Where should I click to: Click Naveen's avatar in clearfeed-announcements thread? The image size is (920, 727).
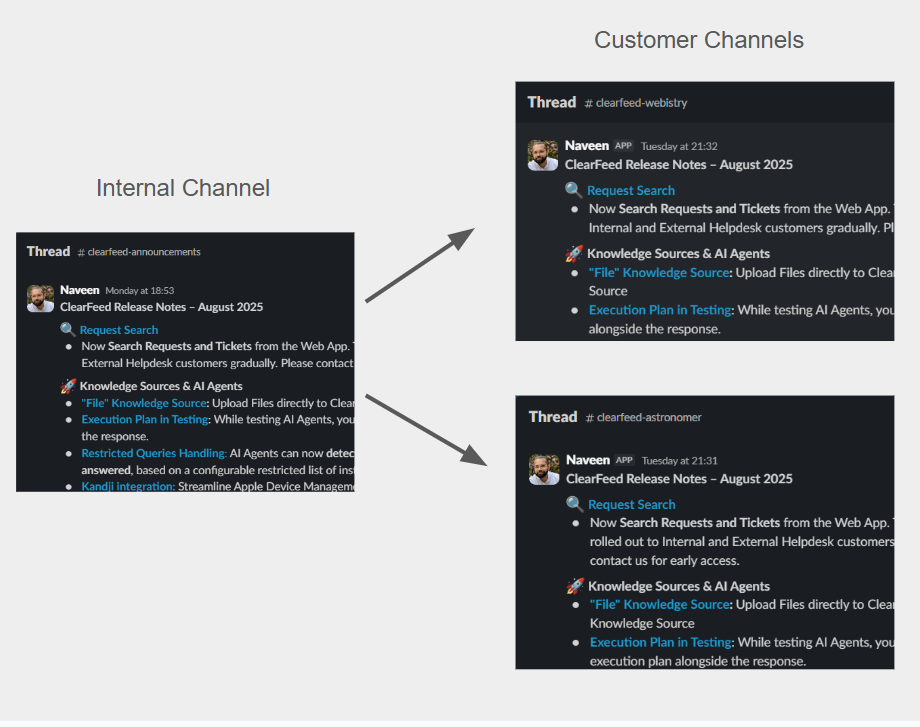pos(40,299)
